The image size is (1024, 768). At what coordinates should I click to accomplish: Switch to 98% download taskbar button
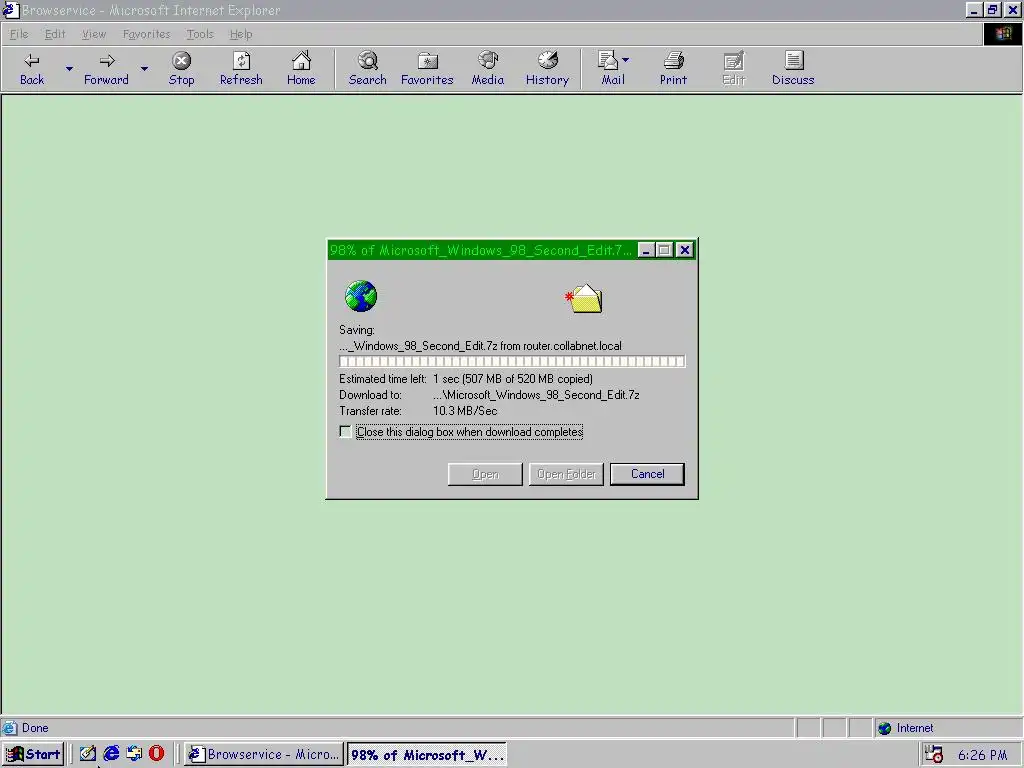[426, 754]
